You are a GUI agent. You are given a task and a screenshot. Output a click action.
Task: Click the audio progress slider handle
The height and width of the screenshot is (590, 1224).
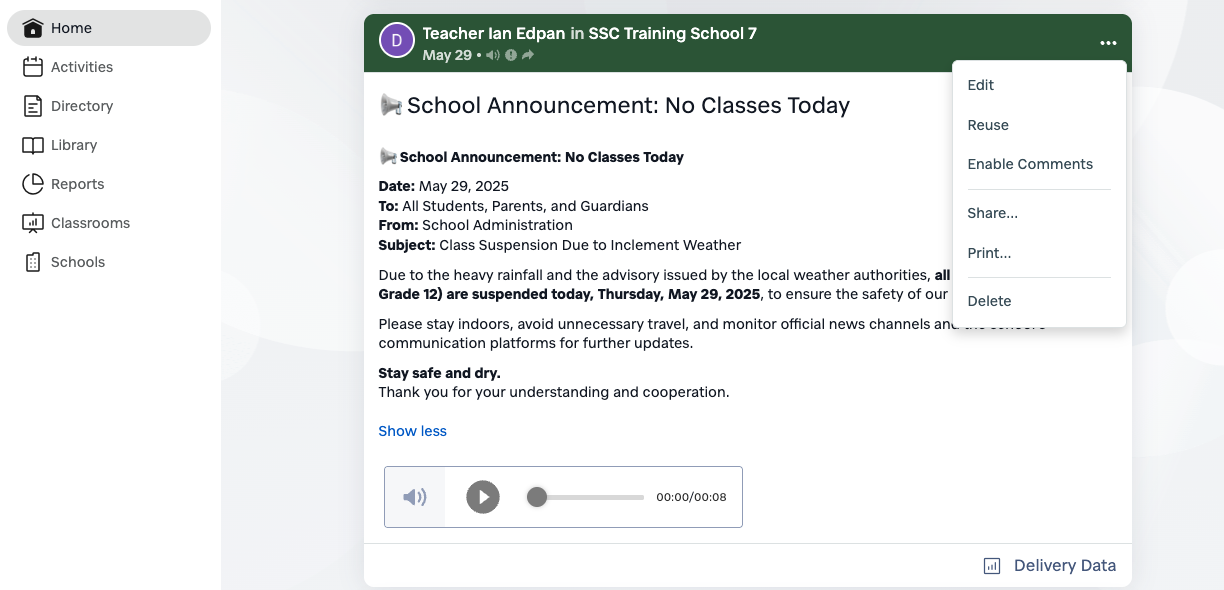pos(537,497)
